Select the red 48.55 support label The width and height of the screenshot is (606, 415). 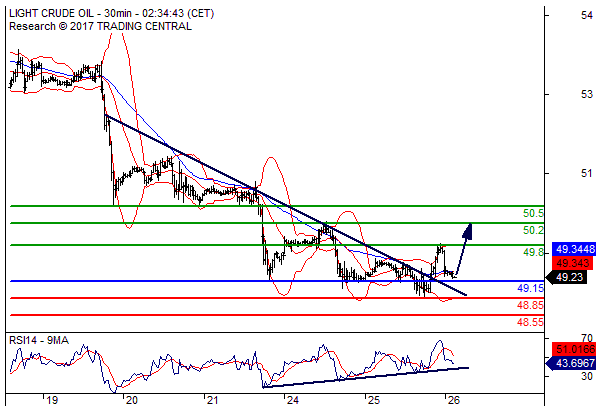coord(530,322)
